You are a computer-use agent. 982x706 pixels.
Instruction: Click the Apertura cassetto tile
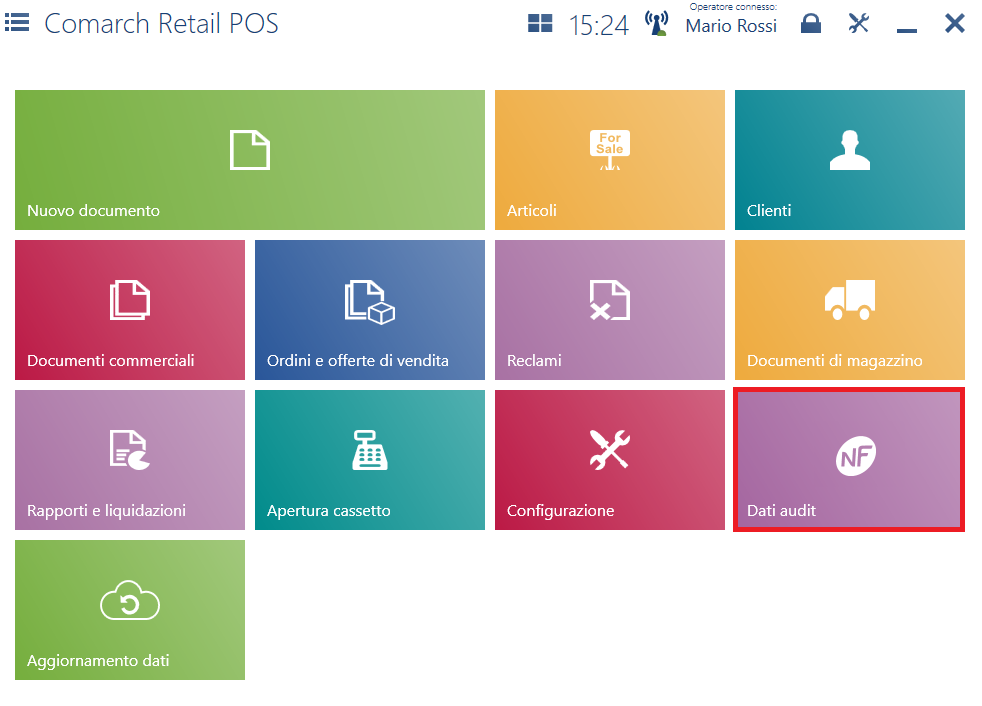(370, 460)
